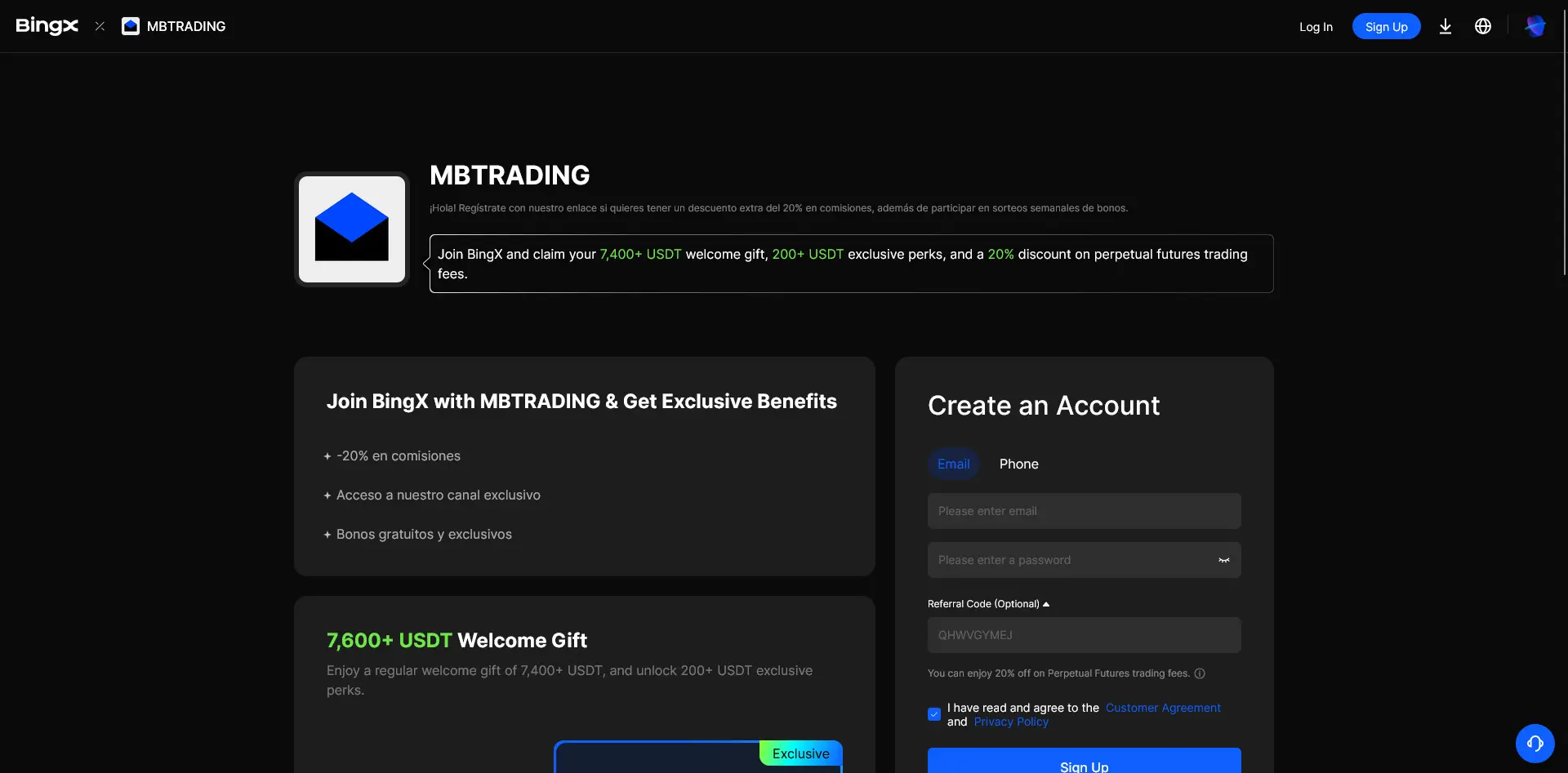Viewport: 1568px width, 773px height.
Task: Uncheck the agreement terms checkbox
Action: click(x=934, y=714)
